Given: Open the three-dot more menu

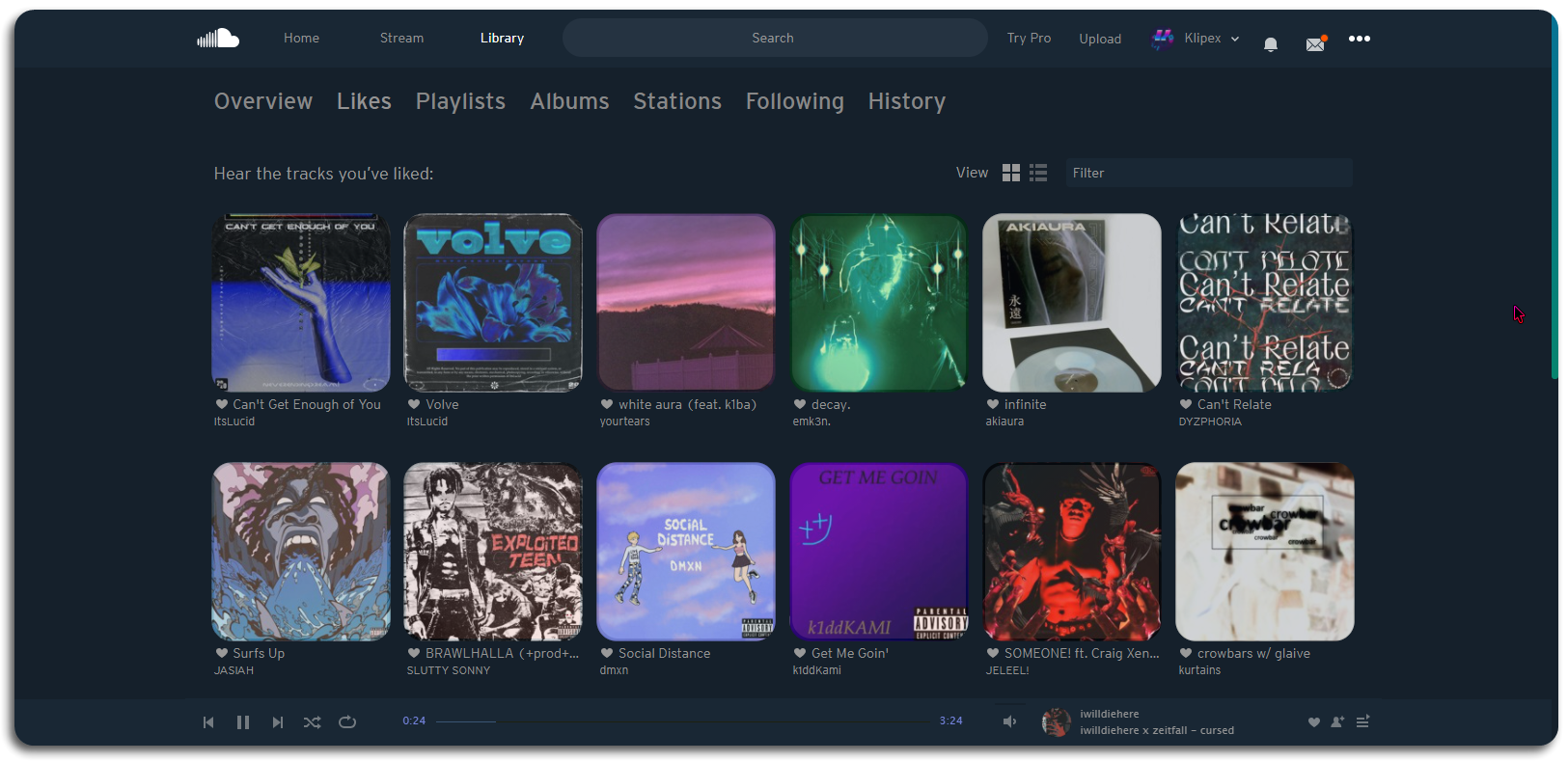Looking at the screenshot, I should coord(1360,39).
